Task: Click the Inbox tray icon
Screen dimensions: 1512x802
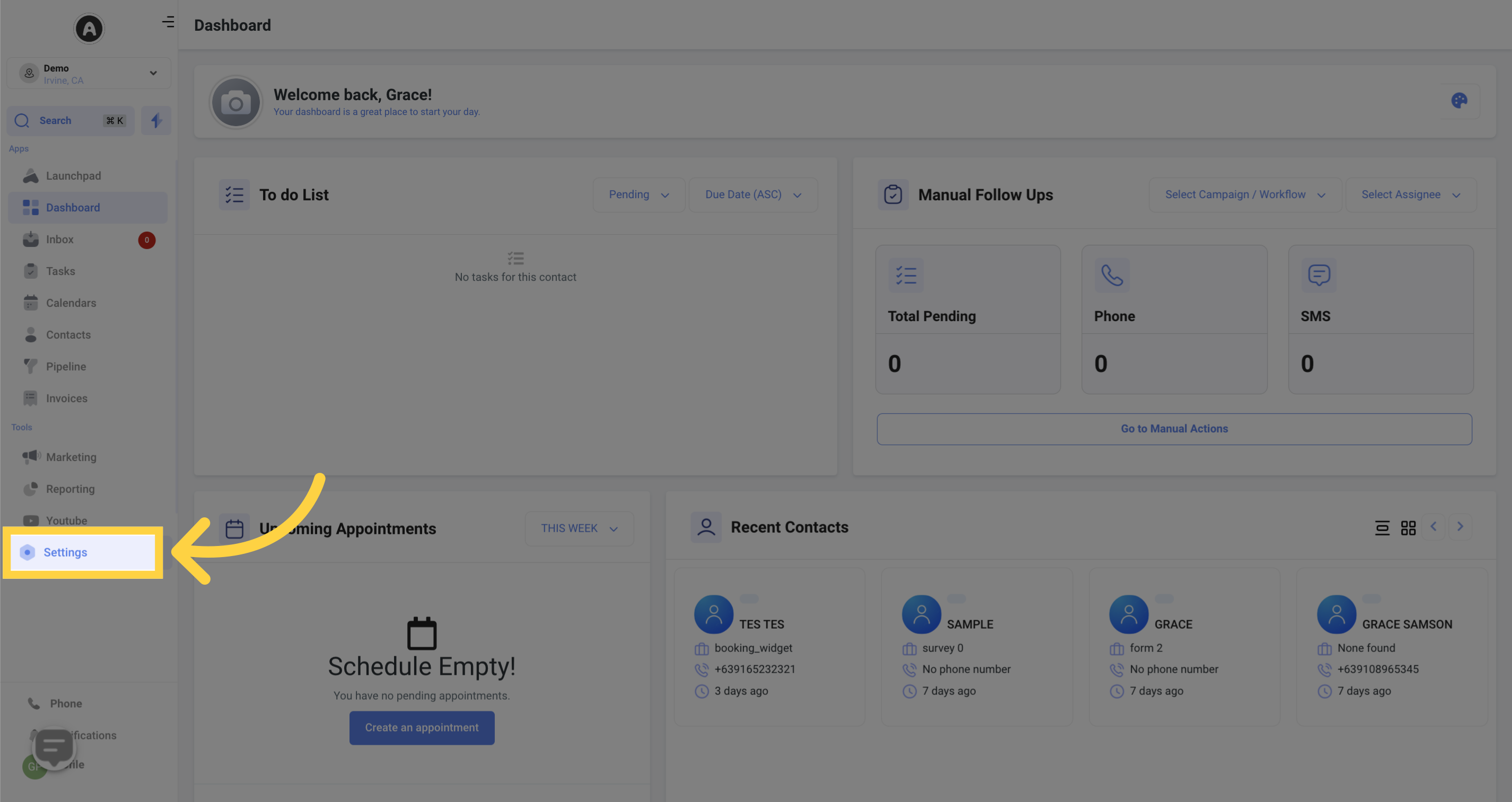Action: (31, 240)
